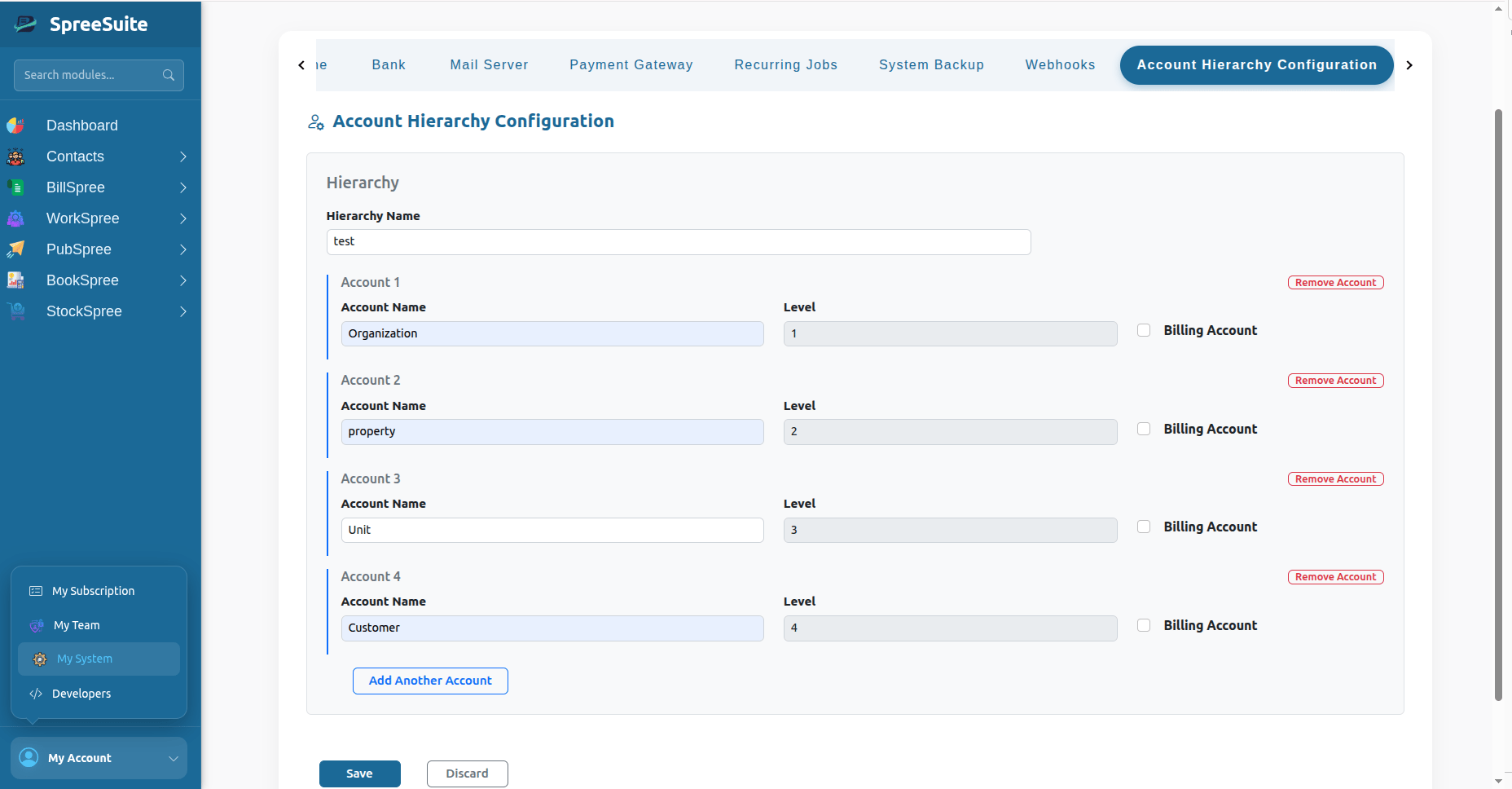1512x789 pixels.
Task: Click the StockSpree cart icon
Action: (15, 311)
